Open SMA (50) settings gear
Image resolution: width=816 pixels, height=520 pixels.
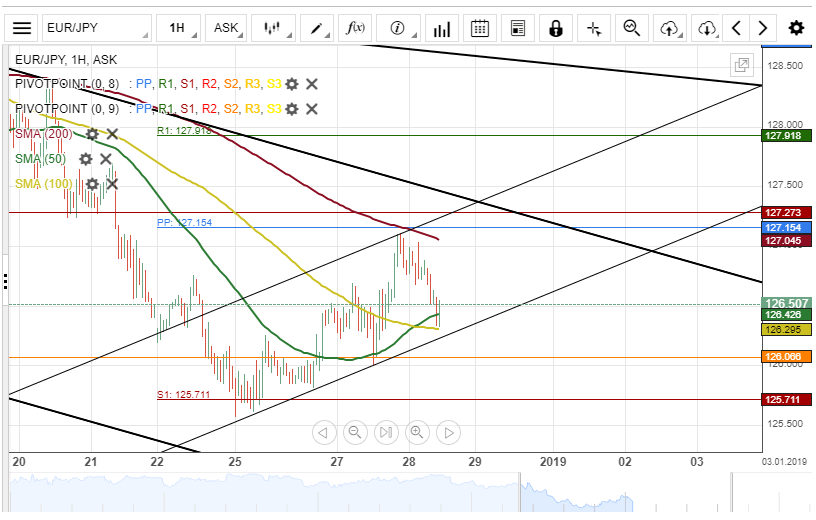(x=86, y=159)
